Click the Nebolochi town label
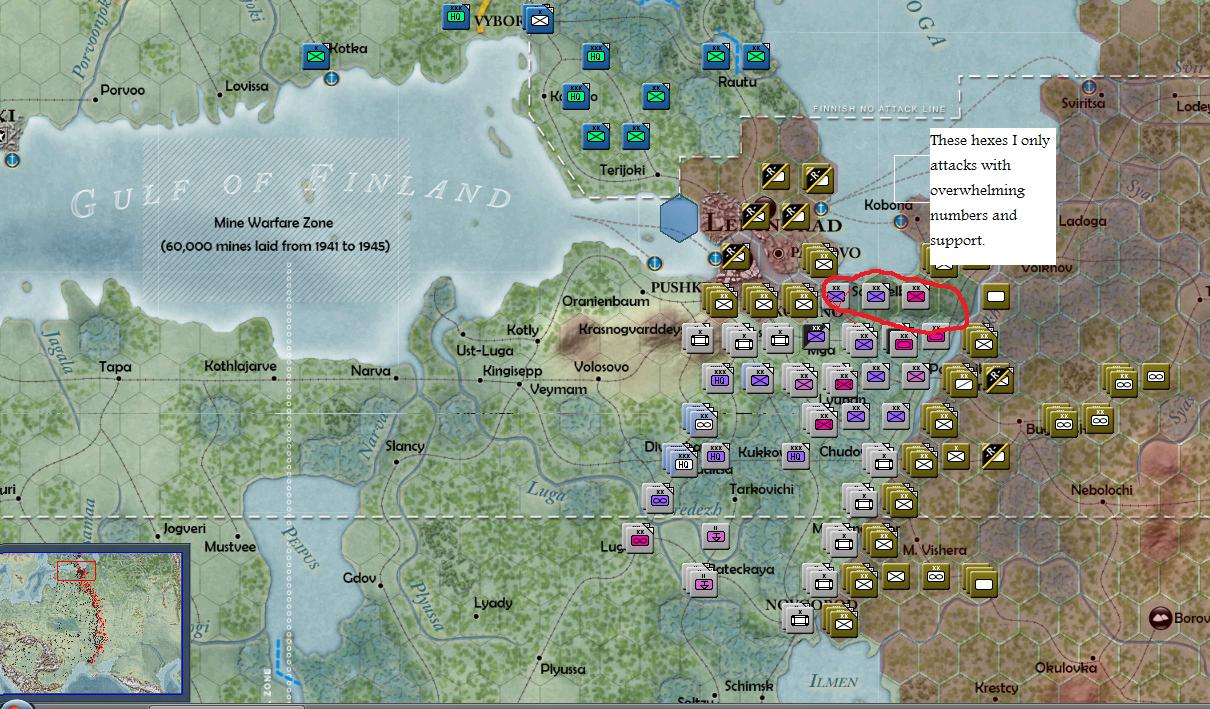Image resolution: width=1210 pixels, height=709 pixels. coord(1102,490)
